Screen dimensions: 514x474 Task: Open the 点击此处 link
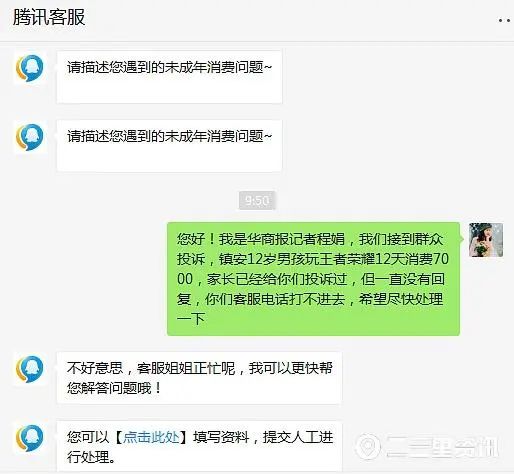point(151,437)
